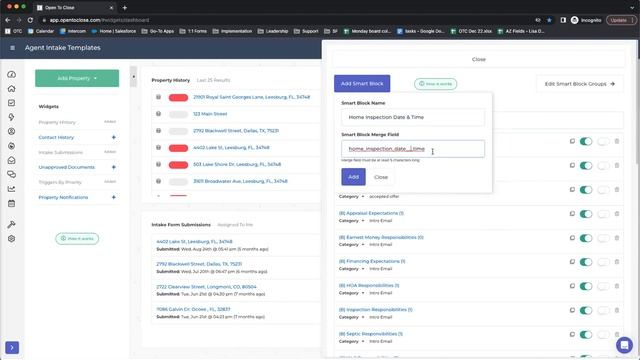Disable the green Septic Responsibilities toggle
The image size is (640, 360).
click(x=586, y=334)
